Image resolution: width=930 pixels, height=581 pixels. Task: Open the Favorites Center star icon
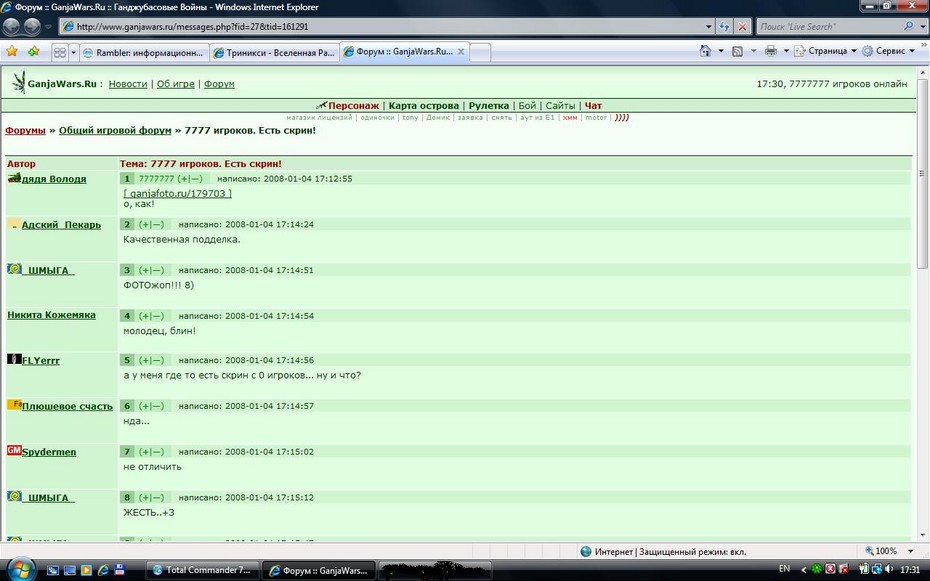pos(12,52)
